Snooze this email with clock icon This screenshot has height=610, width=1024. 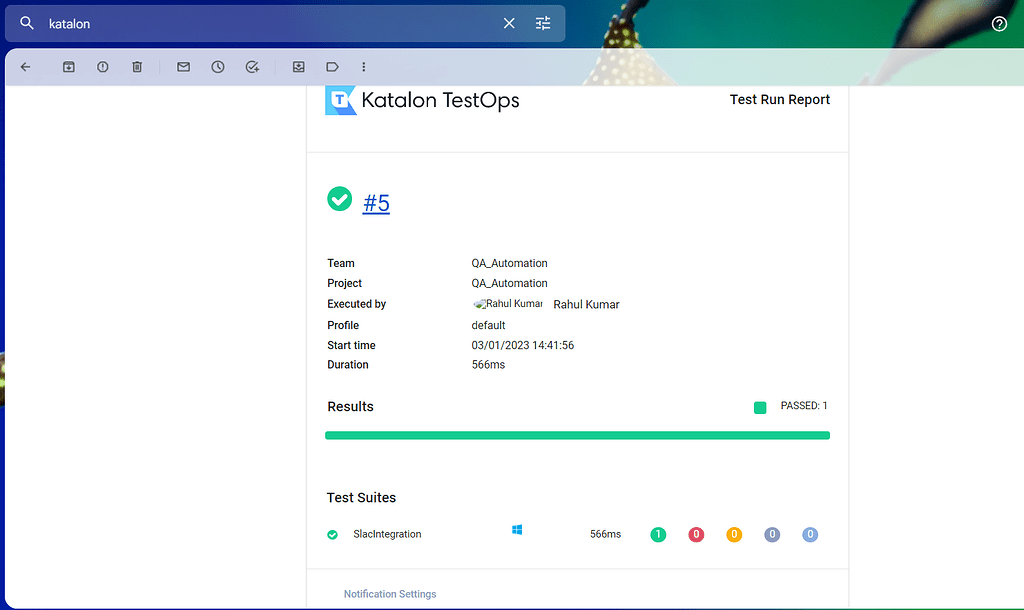(x=218, y=67)
